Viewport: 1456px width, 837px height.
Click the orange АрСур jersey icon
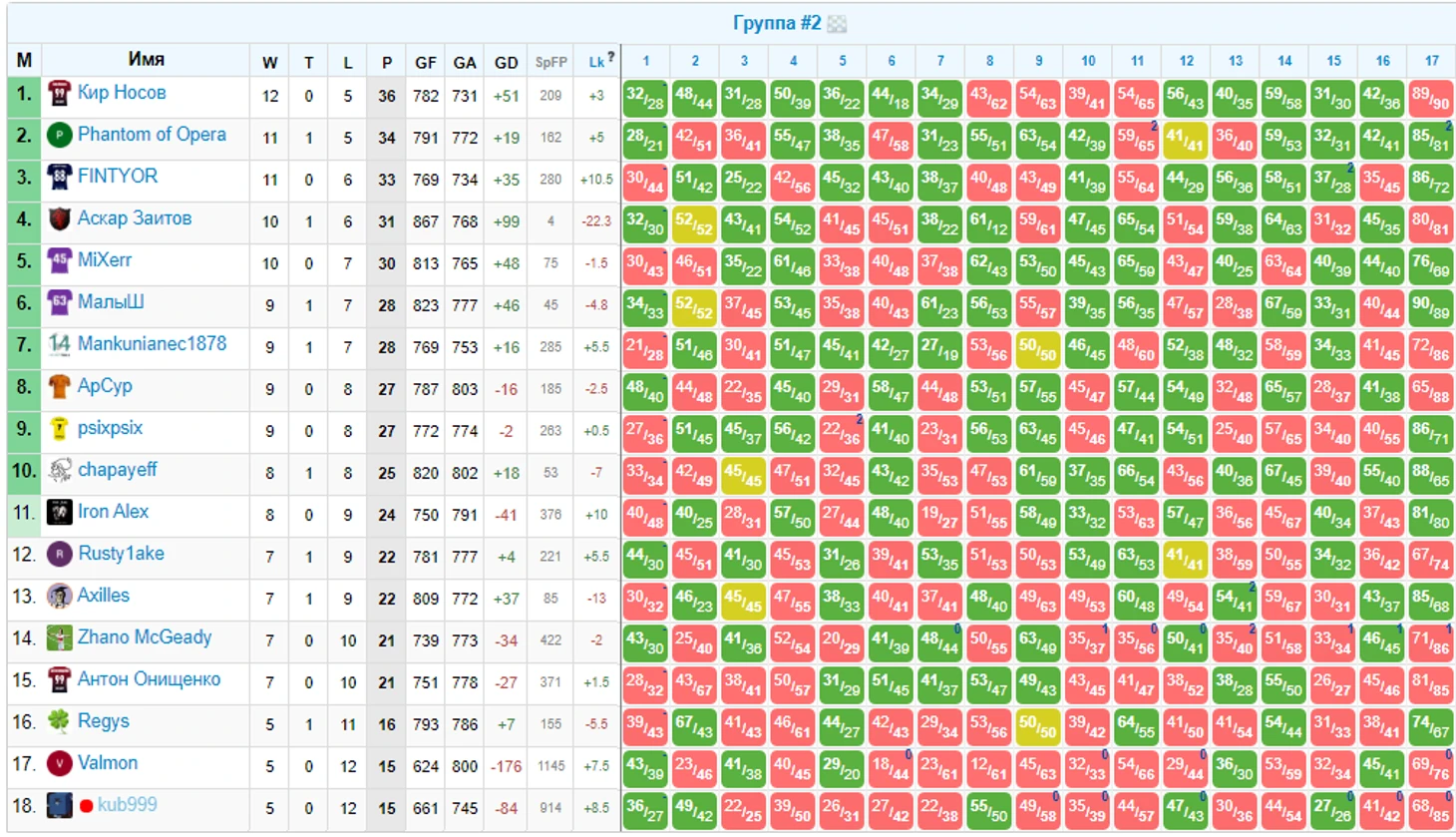[x=59, y=387]
